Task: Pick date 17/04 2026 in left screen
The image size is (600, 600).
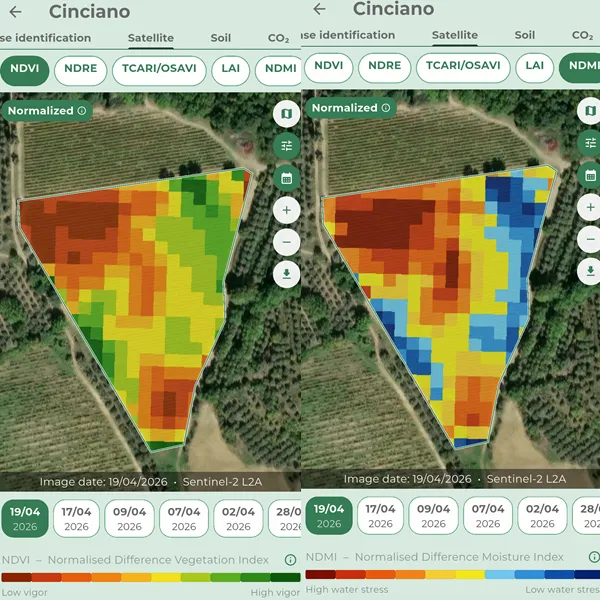Action: (x=77, y=518)
